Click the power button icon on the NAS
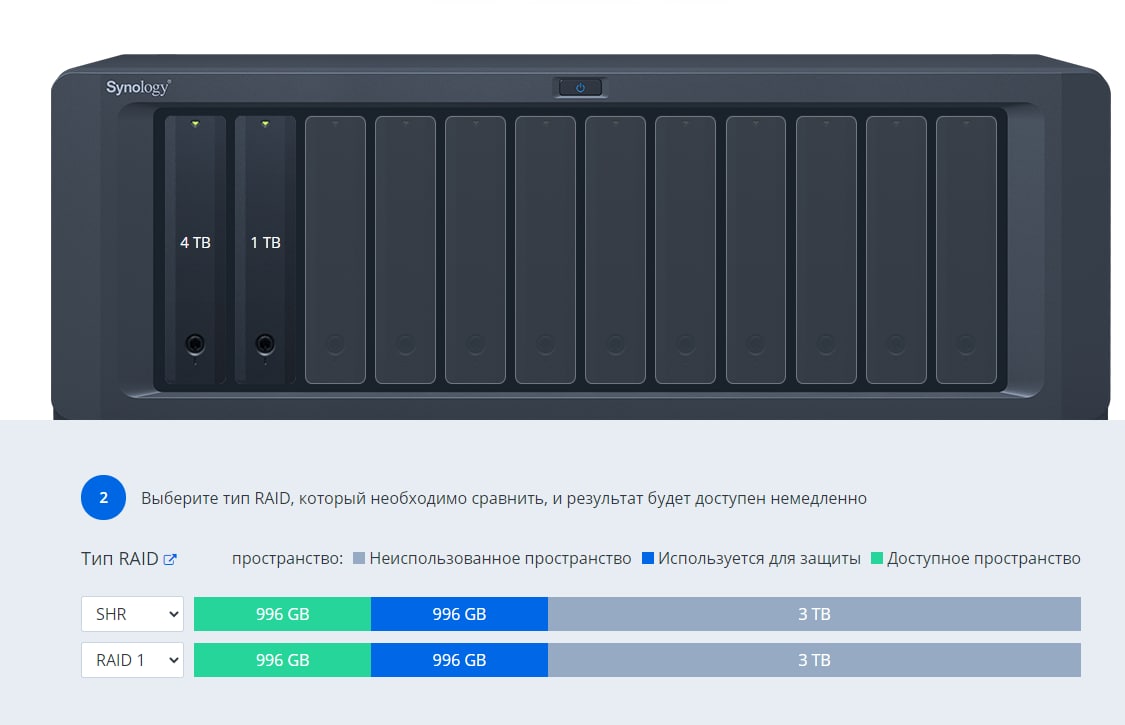 point(580,88)
